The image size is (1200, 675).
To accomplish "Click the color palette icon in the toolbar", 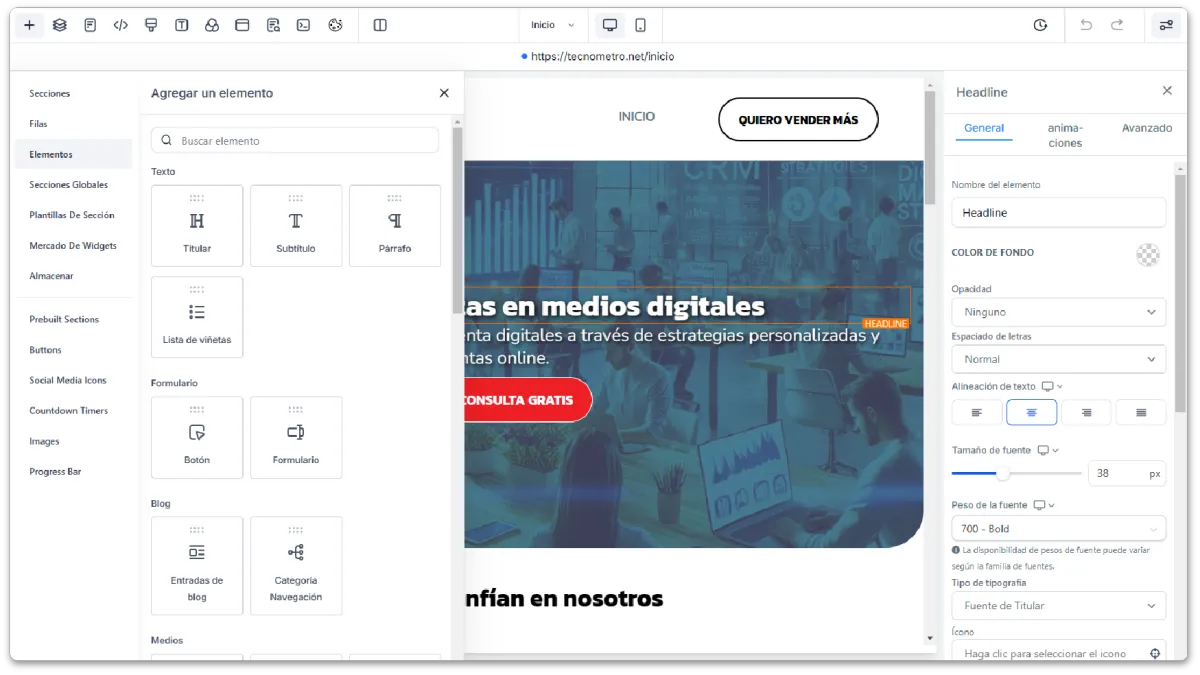I will pyautogui.click(x=336, y=25).
